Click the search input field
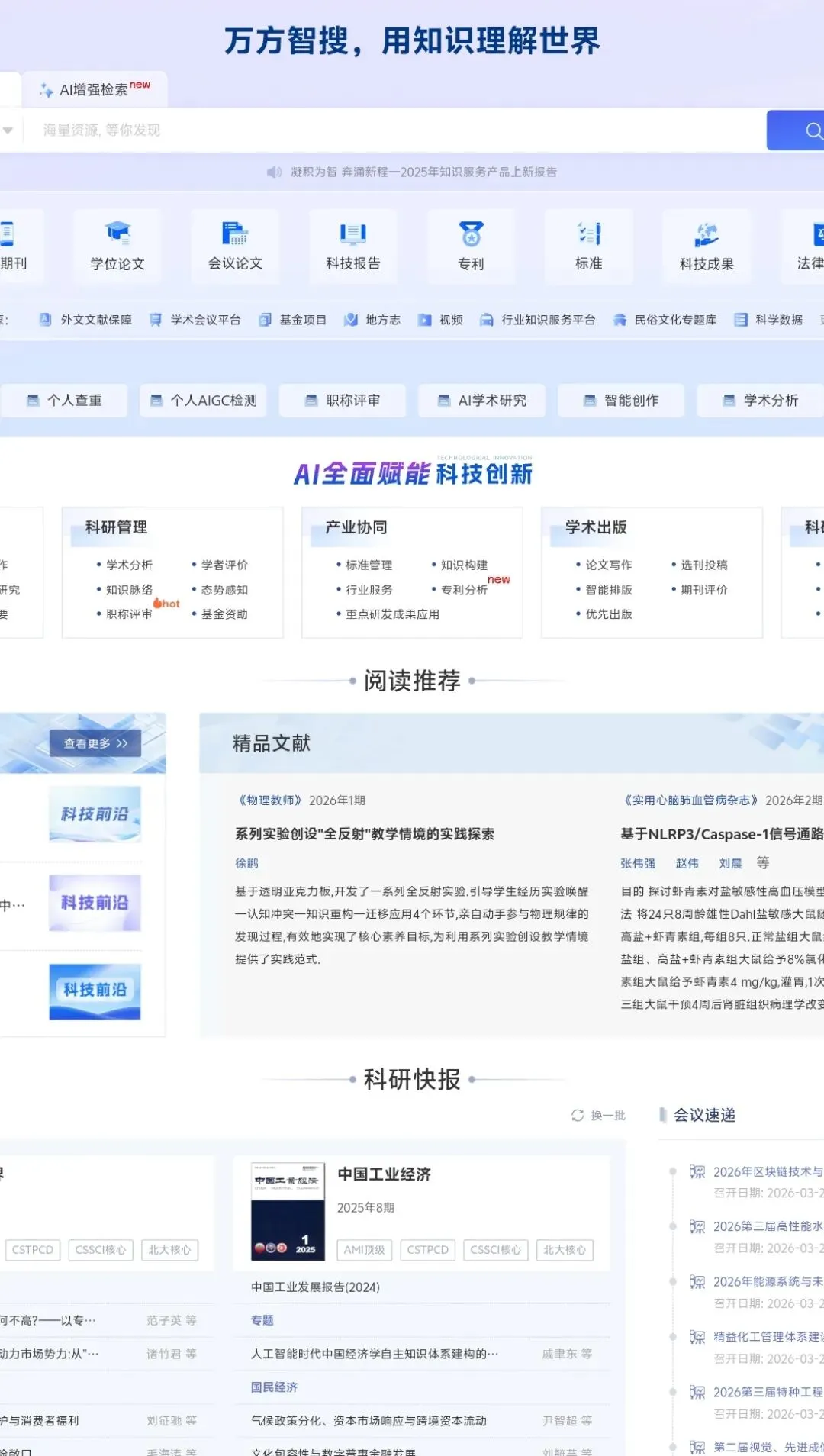Screen dimensions: 824x1456 click(395, 130)
